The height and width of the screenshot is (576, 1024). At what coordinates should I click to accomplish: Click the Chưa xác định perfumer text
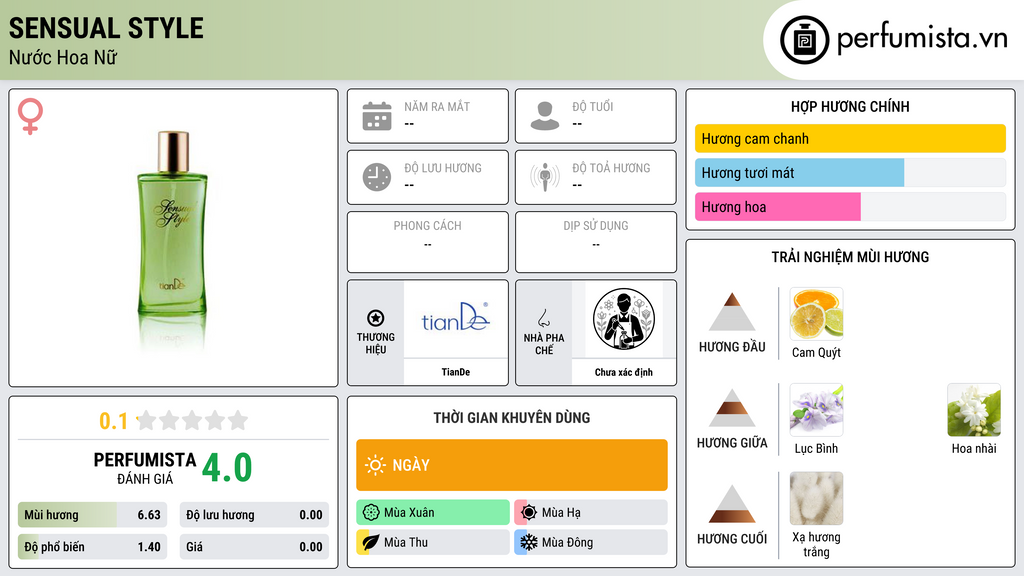pyautogui.click(x=624, y=372)
